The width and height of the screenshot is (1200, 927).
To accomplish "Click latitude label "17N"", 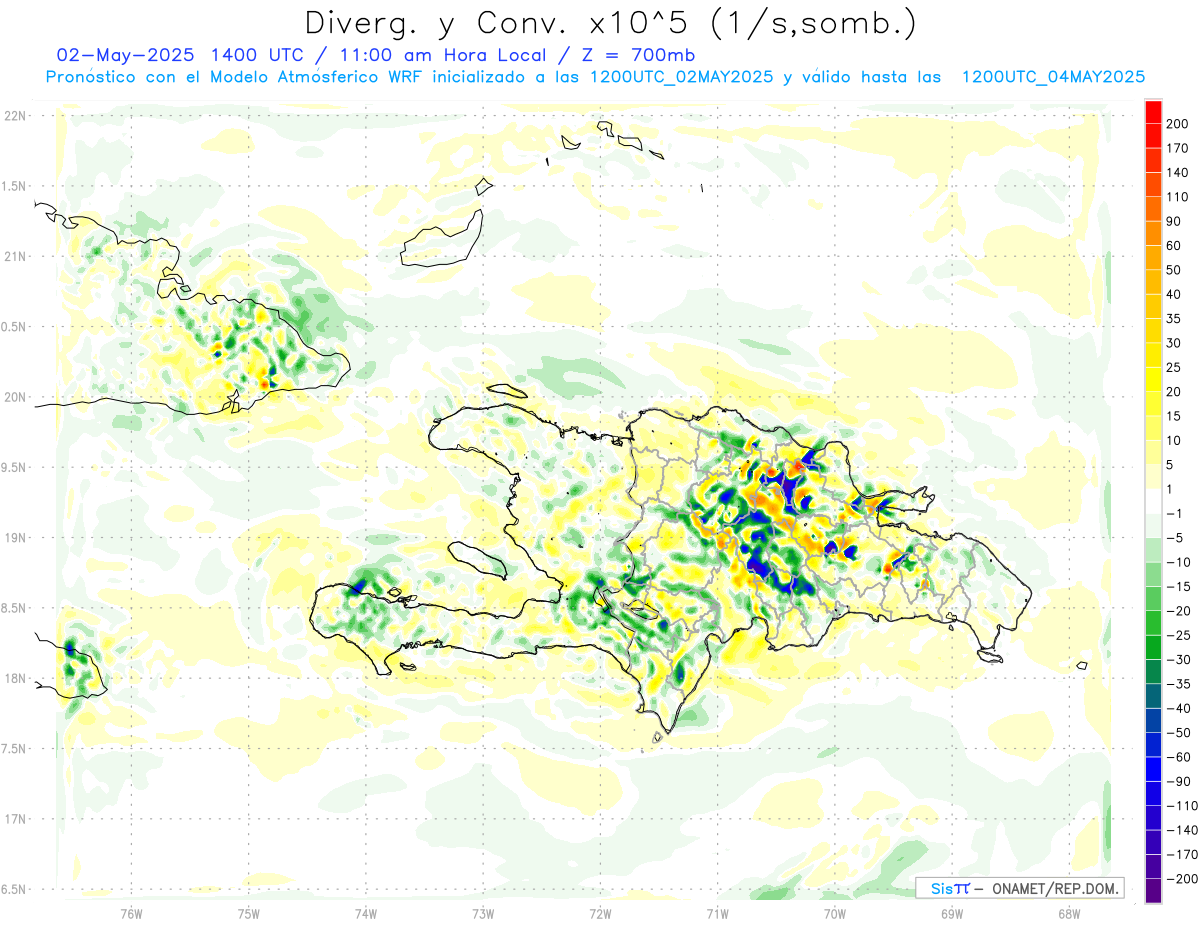I will [x=15, y=819].
